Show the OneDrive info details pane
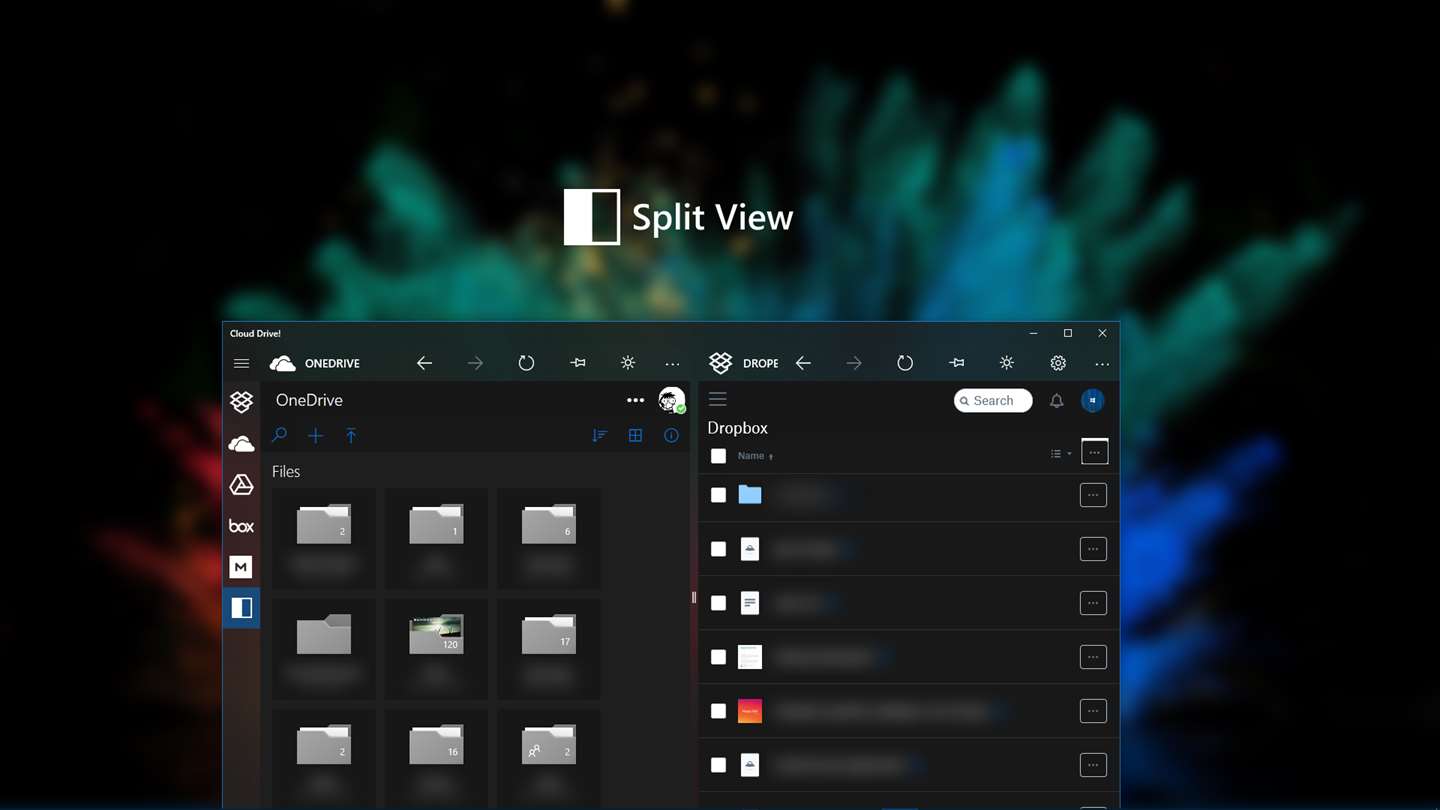This screenshot has width=1440, height=810. click(671, 435)
